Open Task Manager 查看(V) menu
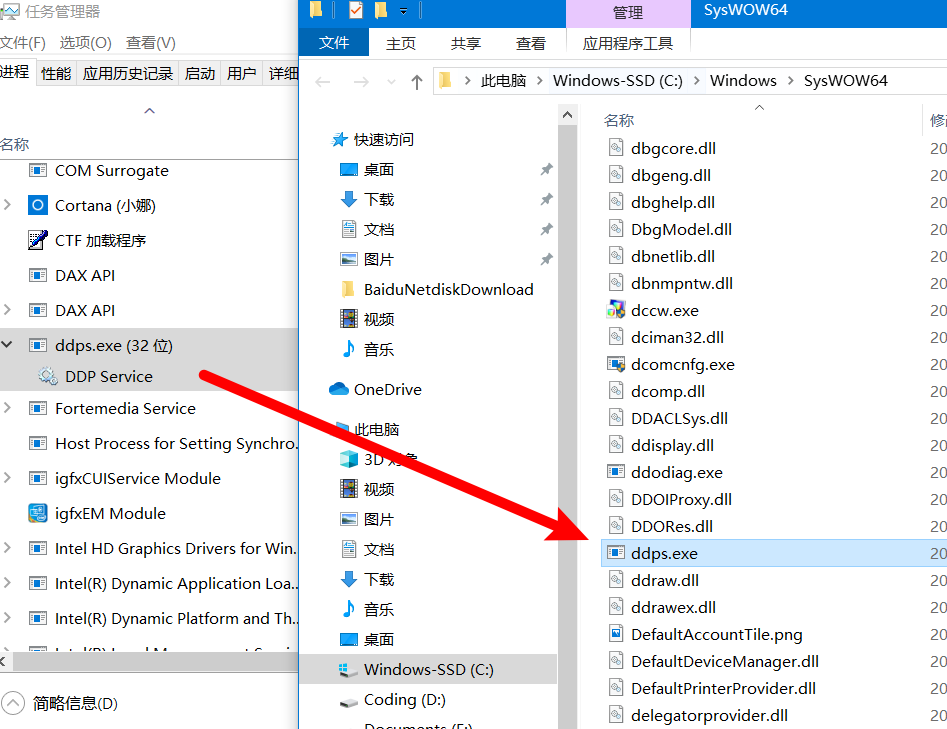The width and height of the screenshot is (947, 729). 151,43
